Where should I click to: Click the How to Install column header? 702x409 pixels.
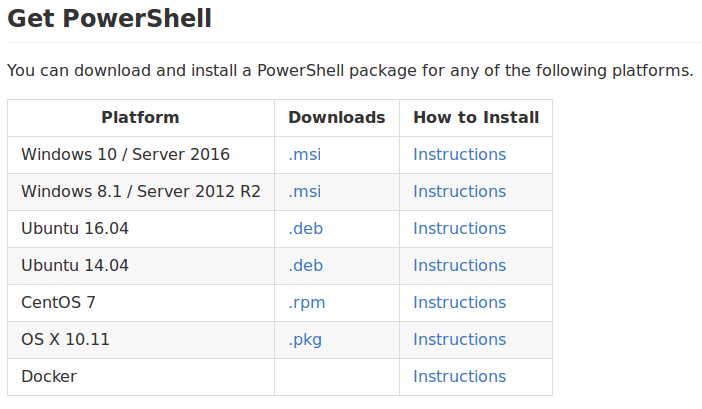(476, 117)
